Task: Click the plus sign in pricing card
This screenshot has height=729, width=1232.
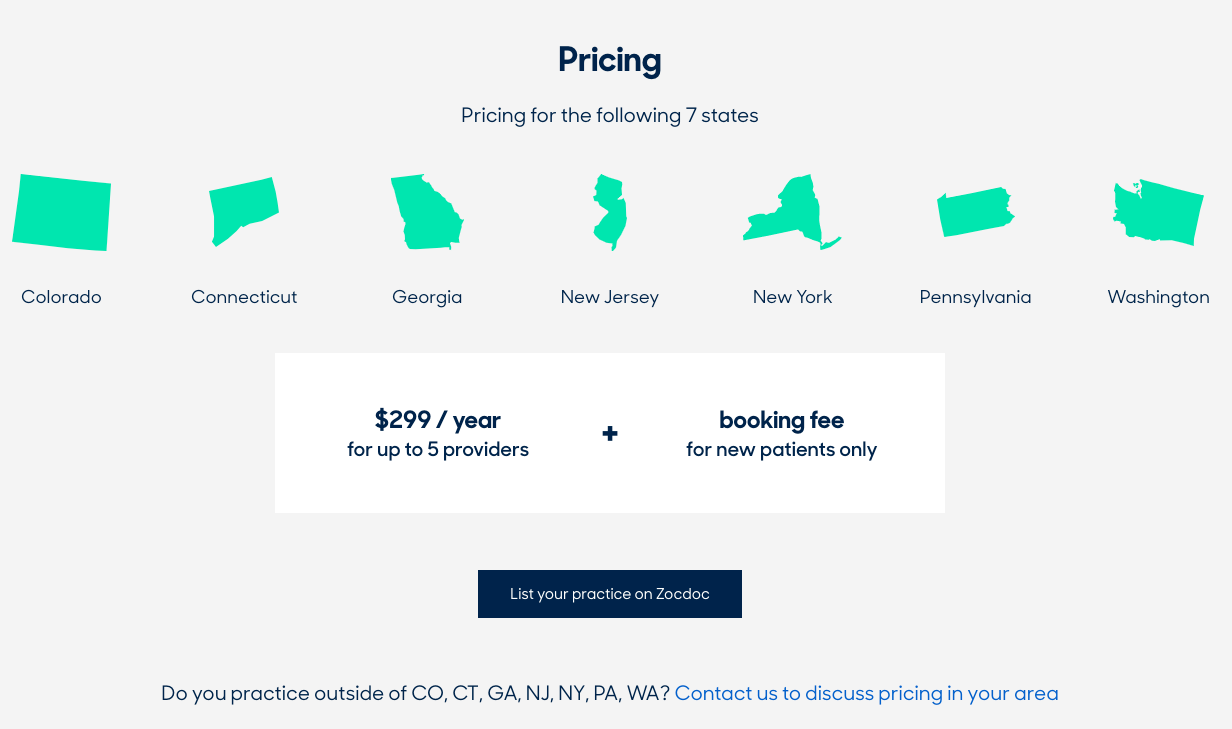Action: [x=610, y=433]
